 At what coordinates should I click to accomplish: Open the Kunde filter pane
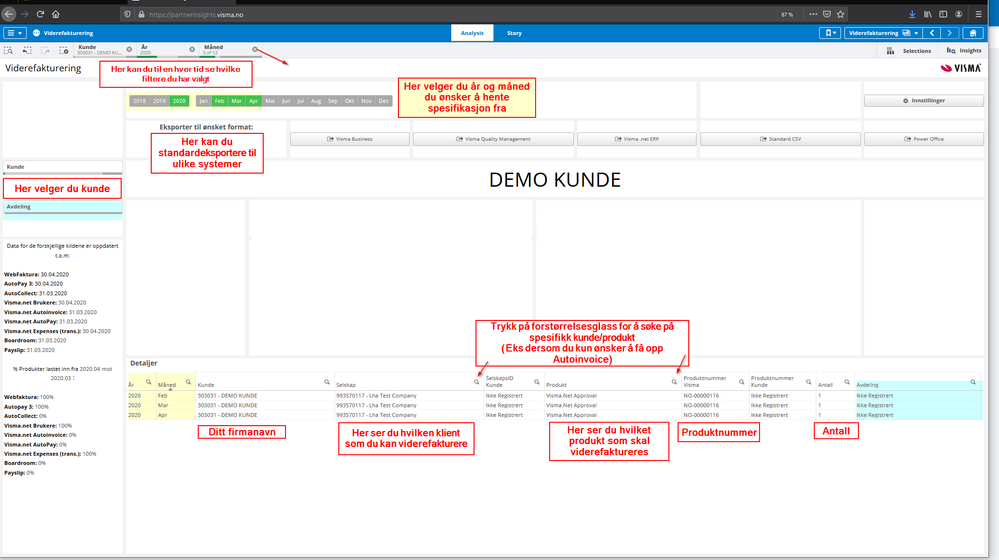[x=62, y=168]
